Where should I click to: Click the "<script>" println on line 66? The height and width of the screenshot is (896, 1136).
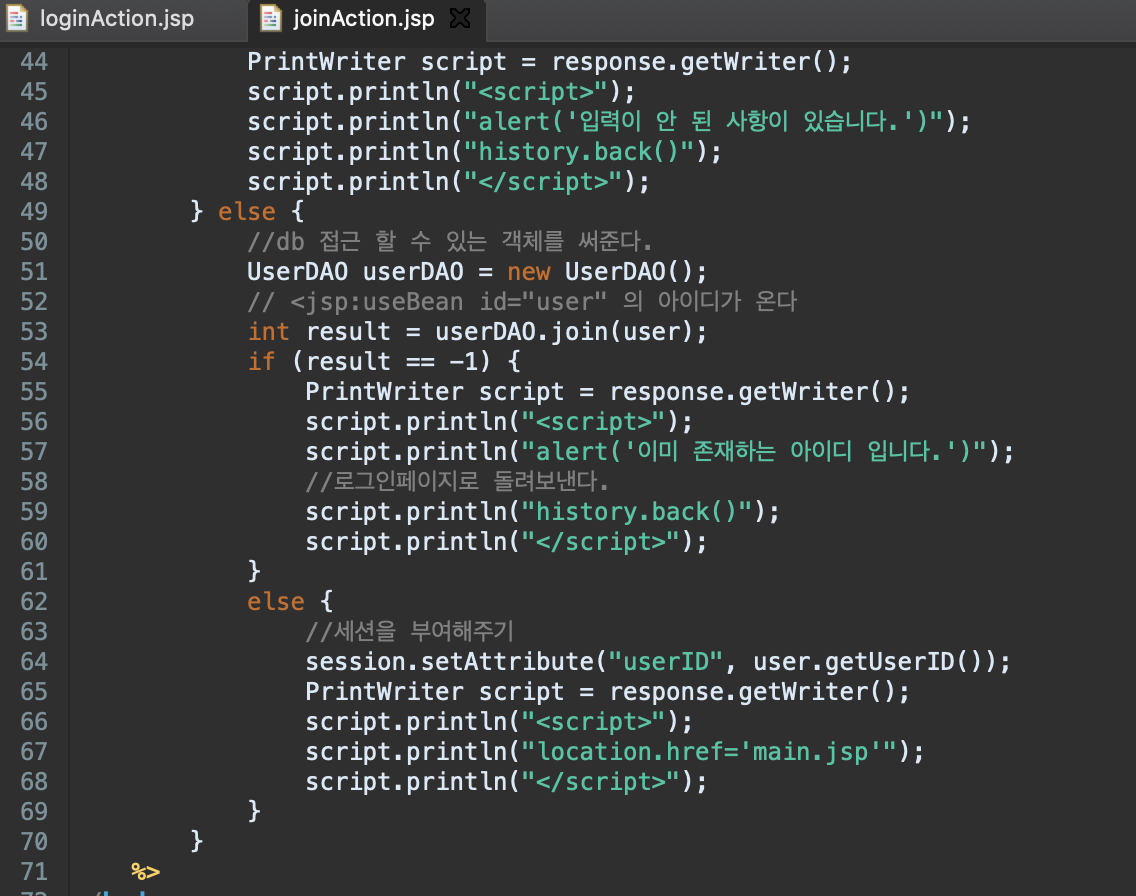click(x=498, y=722)
